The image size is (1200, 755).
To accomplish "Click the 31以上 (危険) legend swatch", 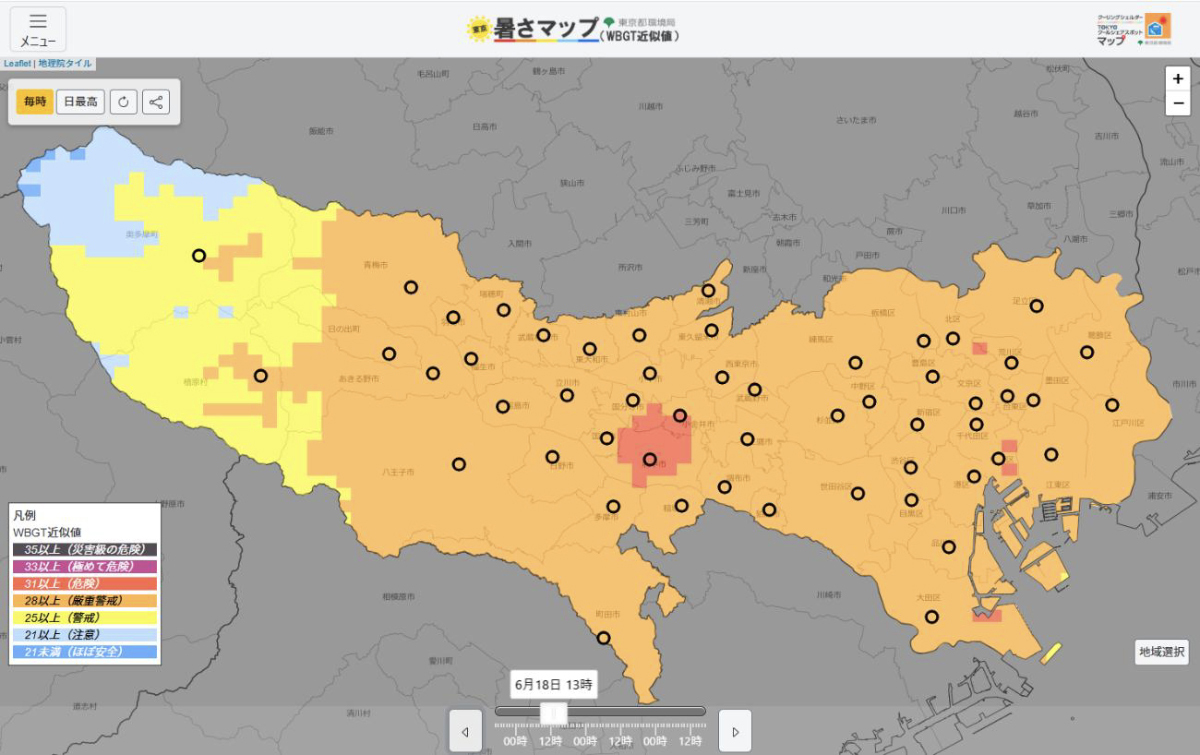I will (x=84, y=583).
